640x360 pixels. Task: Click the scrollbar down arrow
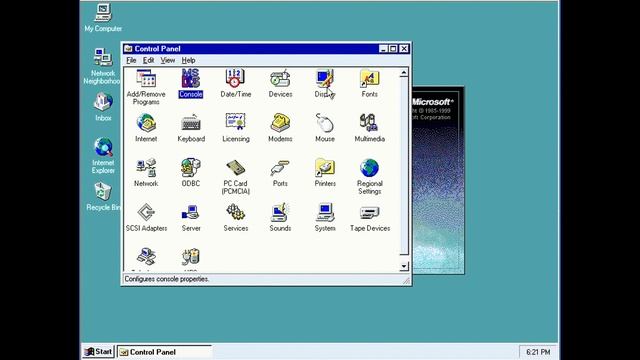pyautogui.click(x=403, y=267)
